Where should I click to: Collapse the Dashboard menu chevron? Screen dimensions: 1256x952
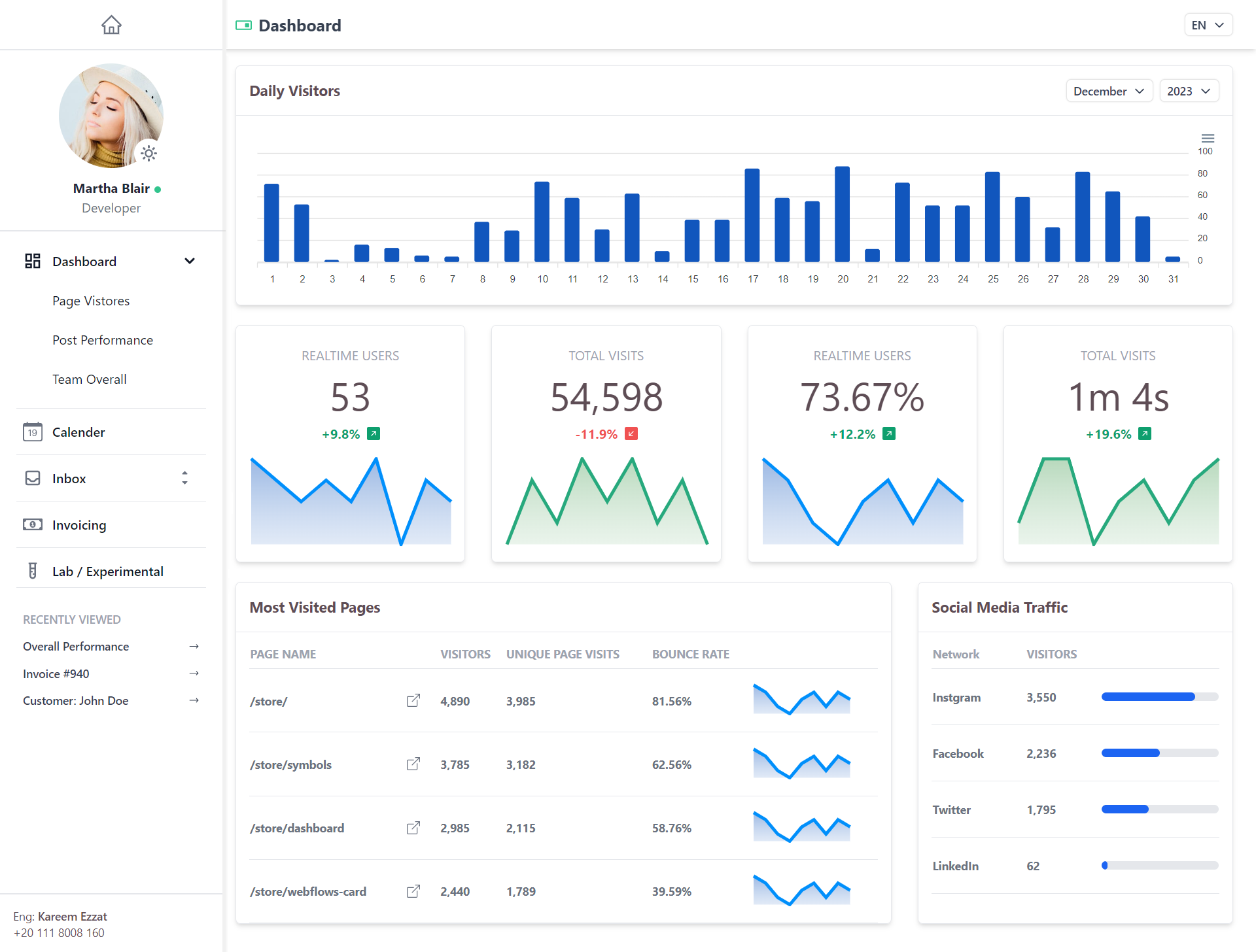[190, 261]
